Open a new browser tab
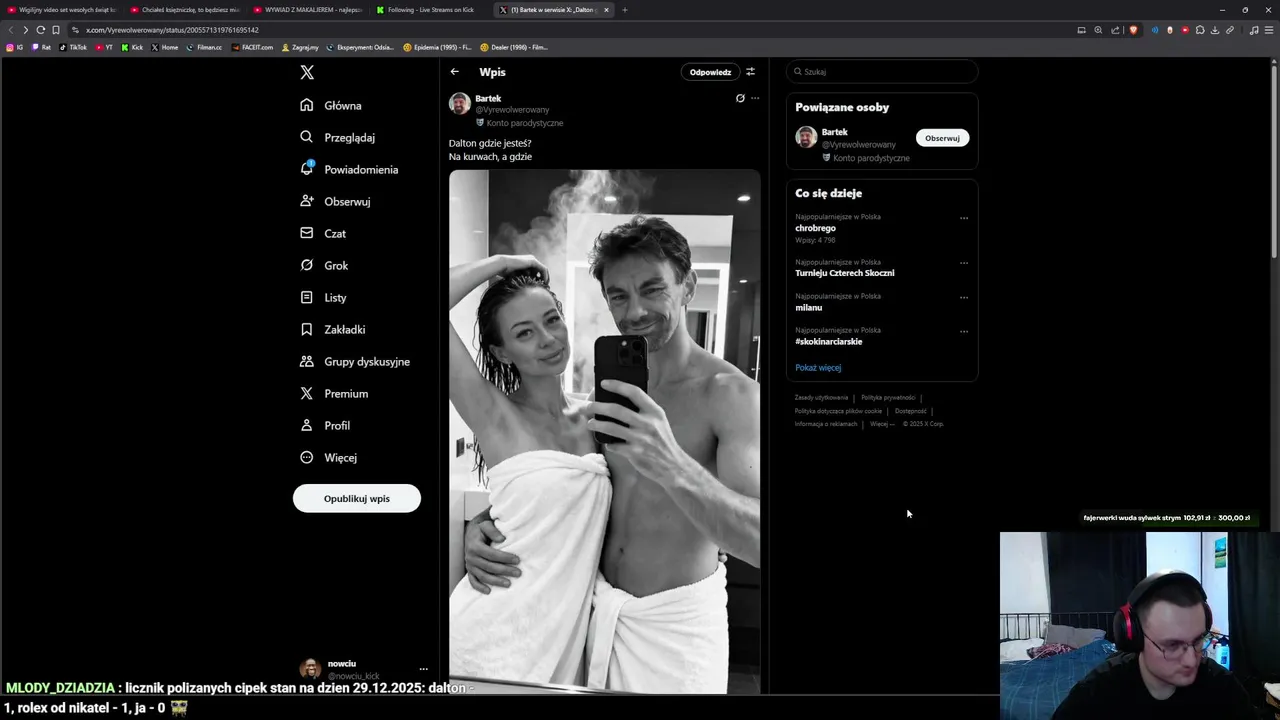Screen dimensions: 1280x720 625,10
